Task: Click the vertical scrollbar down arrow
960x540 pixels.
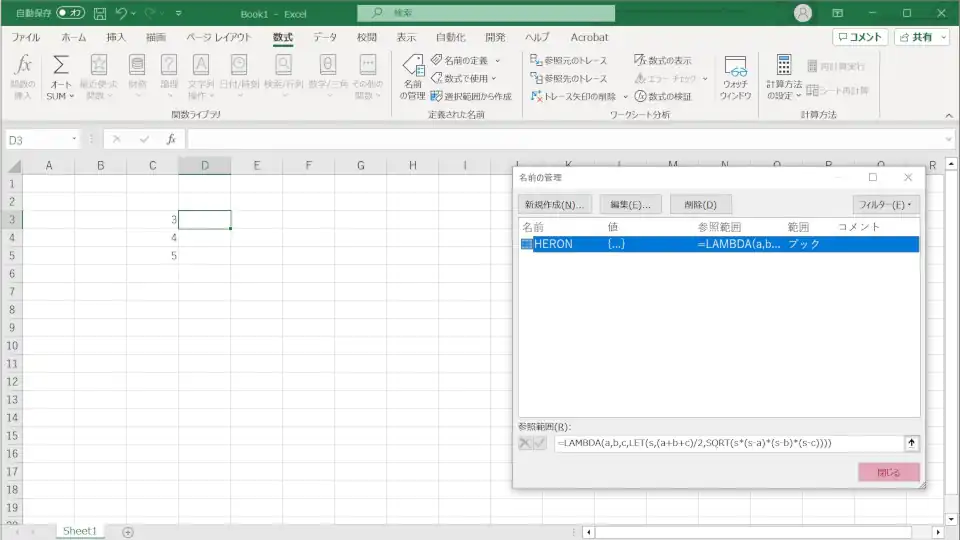Action: point(951,519)
